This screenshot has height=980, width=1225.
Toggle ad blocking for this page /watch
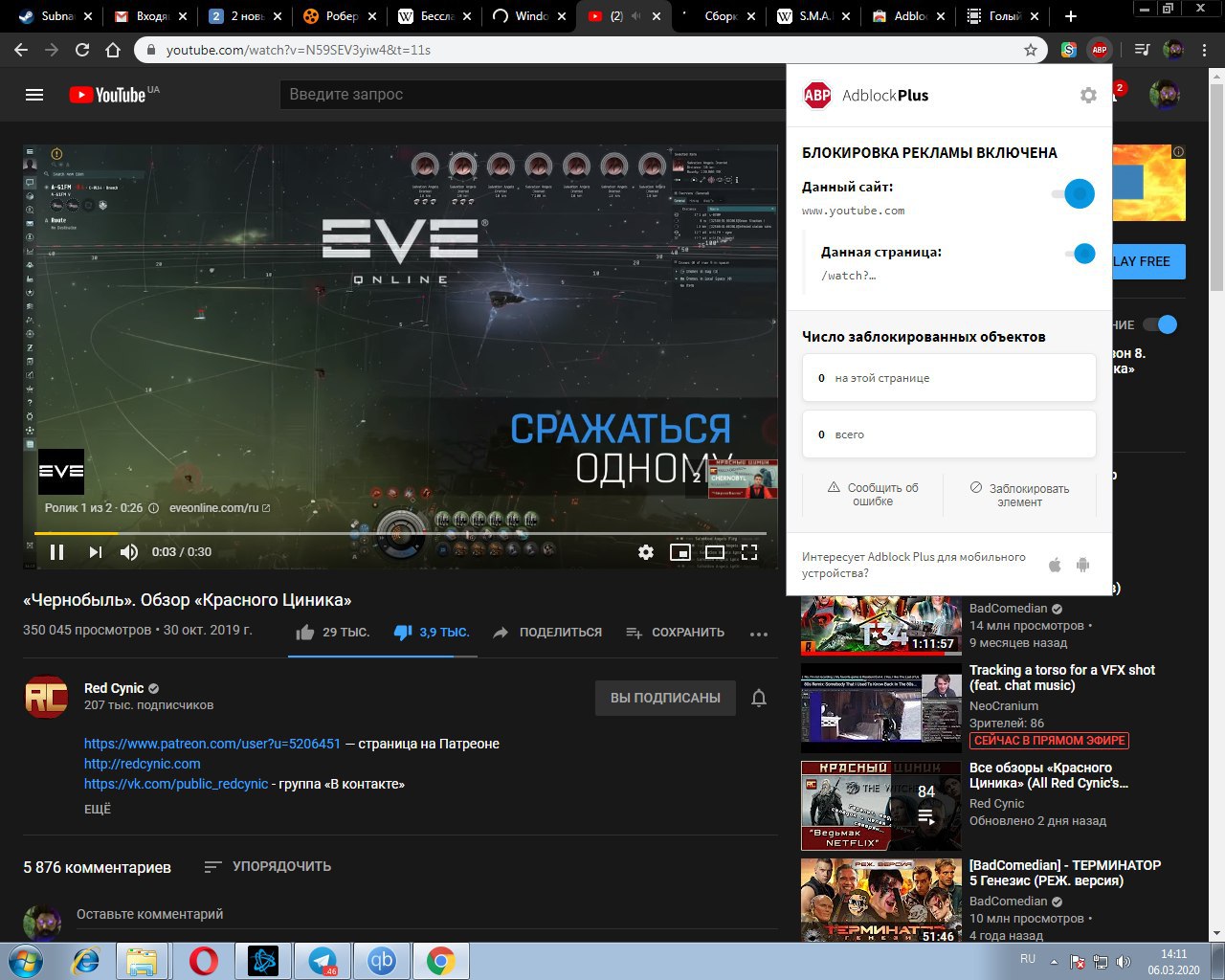click(x=1080, y=254)
